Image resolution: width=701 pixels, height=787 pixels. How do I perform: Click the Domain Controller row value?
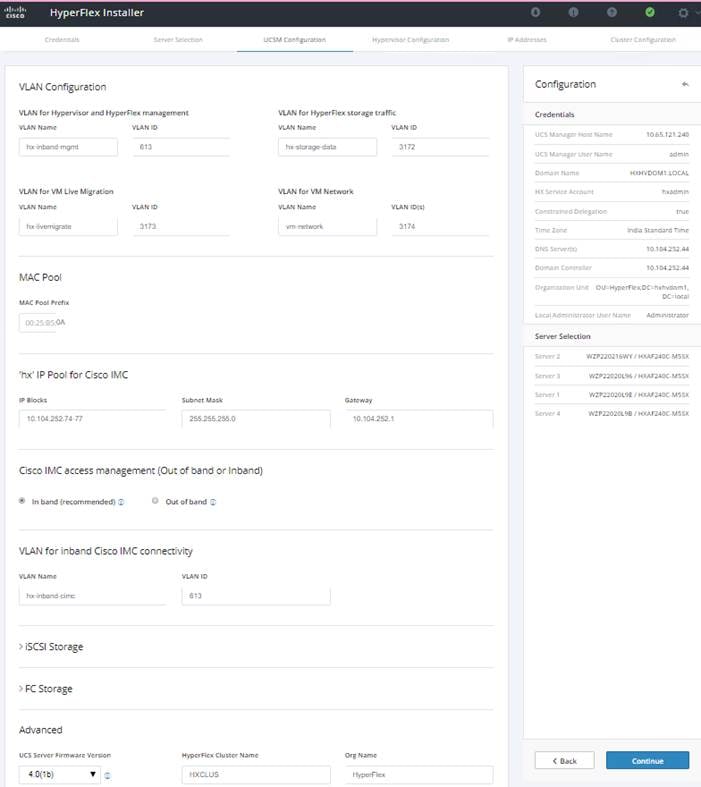(667, 268)
